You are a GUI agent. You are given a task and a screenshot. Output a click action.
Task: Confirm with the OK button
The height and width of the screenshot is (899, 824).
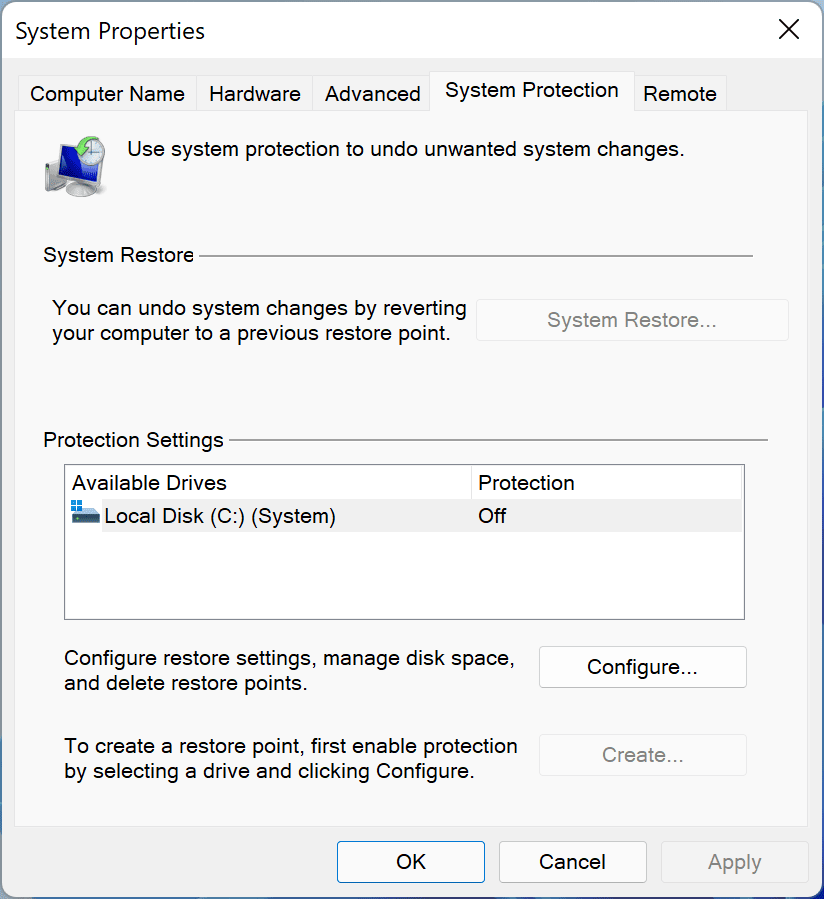point(411,862)
